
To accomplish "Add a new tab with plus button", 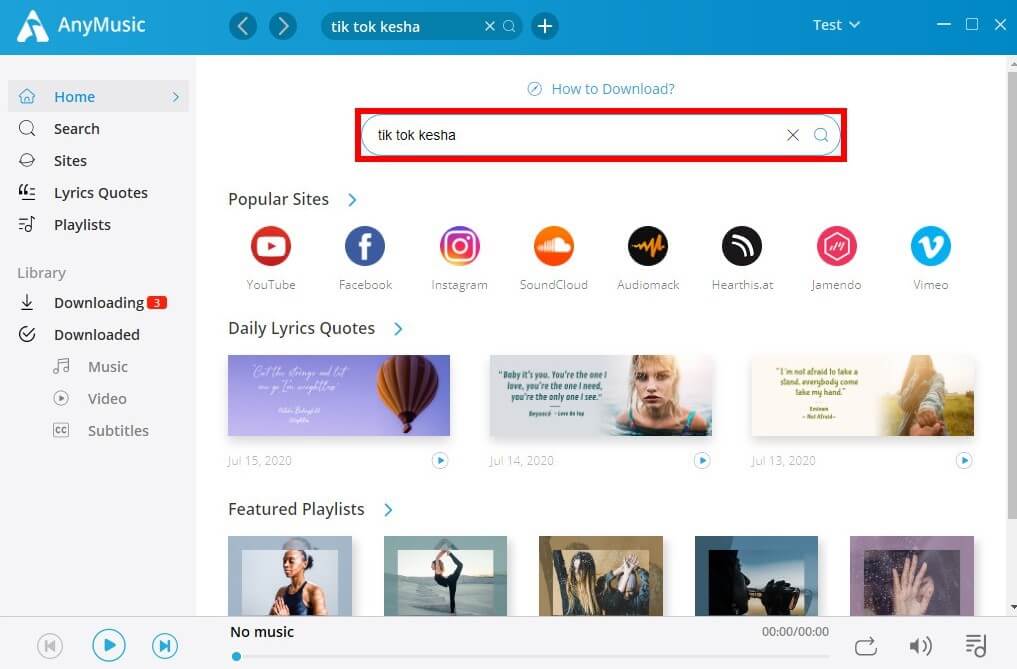I will 545,27.
